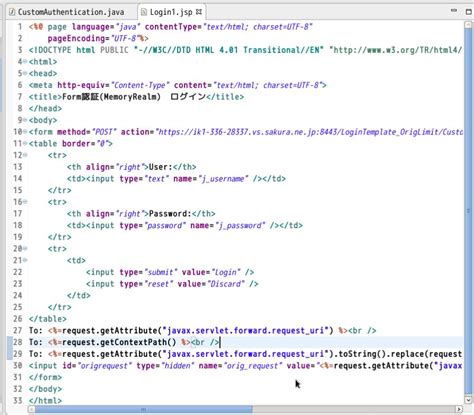The height and width of the screenshot is (415, 474).
Task: Collapse the tr fold on line 16
Action: click(25, 202)
